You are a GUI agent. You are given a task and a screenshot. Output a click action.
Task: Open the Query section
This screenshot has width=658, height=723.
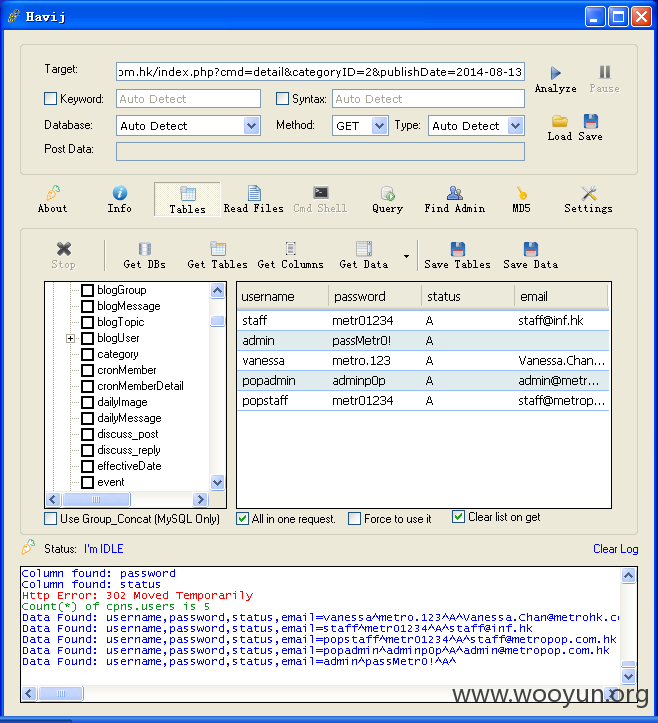[387, 199]
